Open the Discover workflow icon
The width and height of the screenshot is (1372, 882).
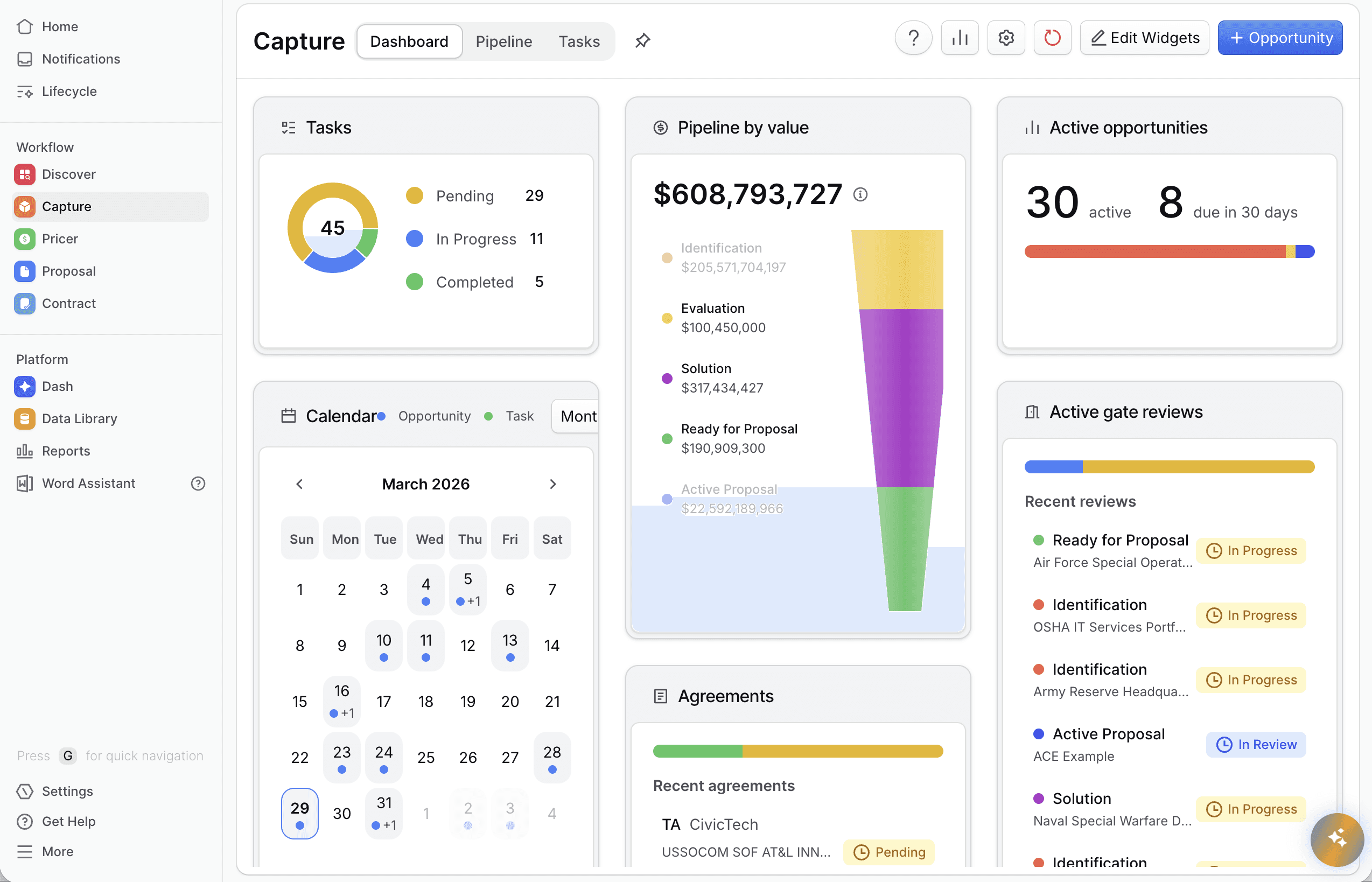click(x=25, y=174)
